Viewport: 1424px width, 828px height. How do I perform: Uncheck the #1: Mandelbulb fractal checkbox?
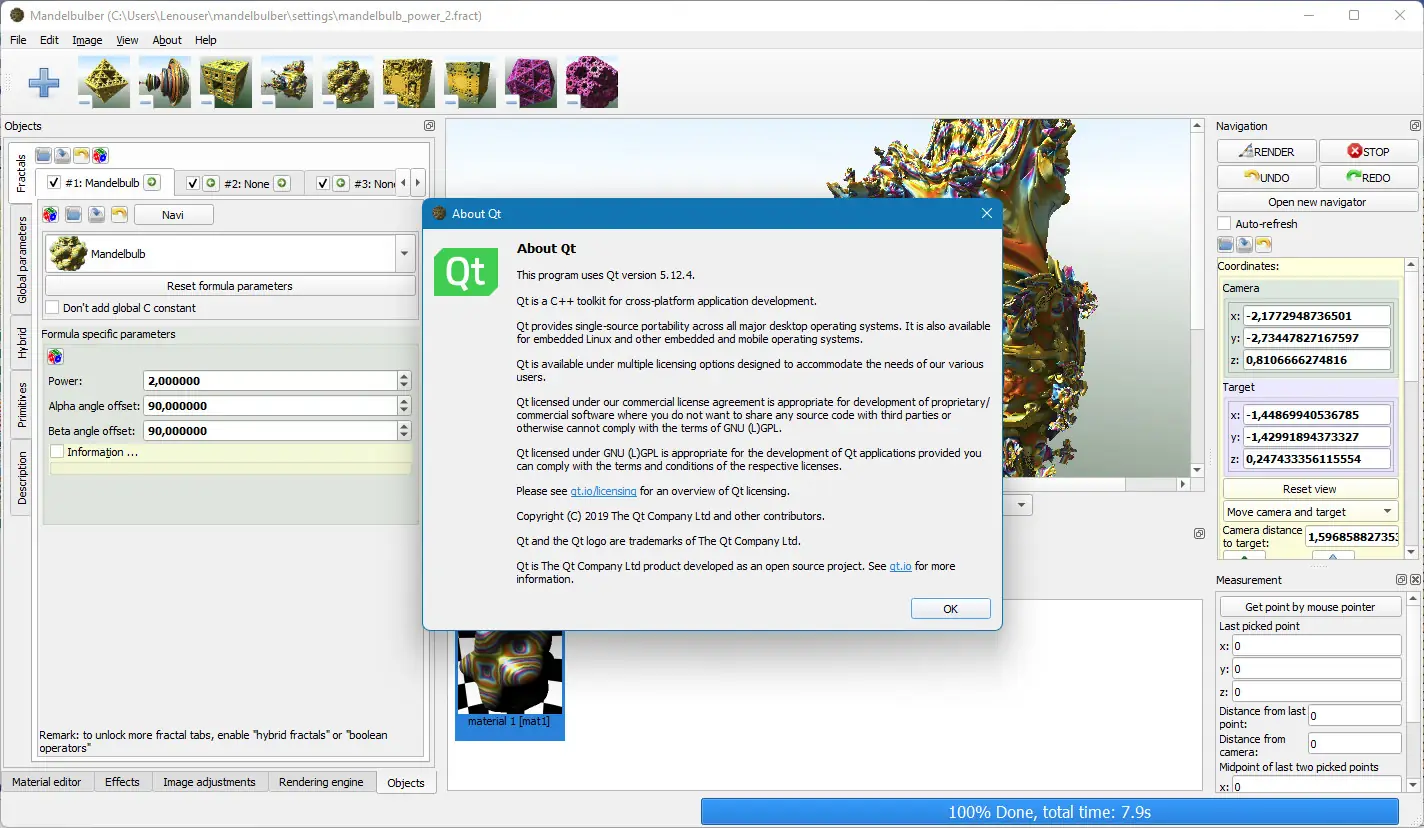54,183
